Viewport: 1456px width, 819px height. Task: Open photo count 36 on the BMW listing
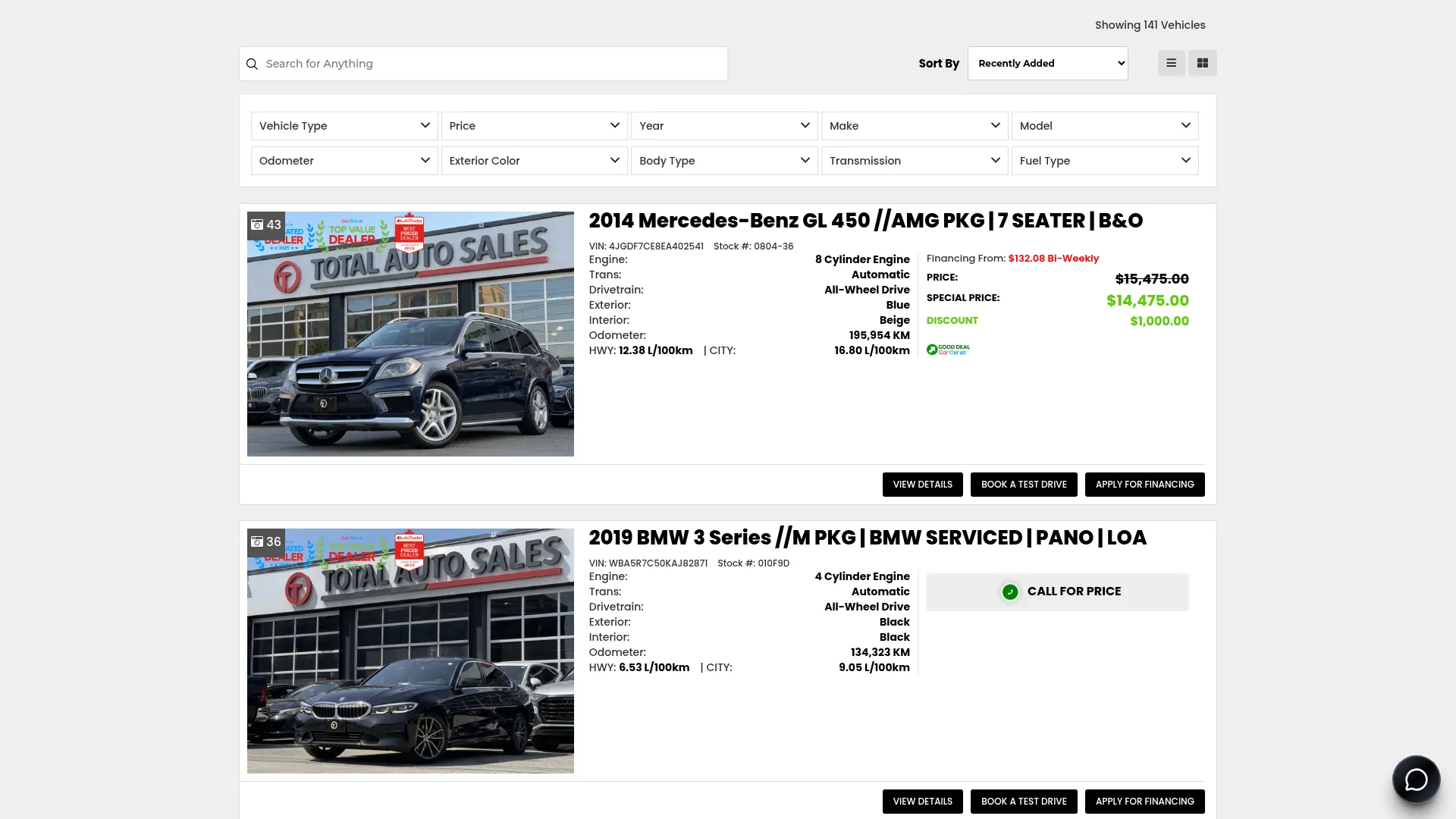[266, 541]
